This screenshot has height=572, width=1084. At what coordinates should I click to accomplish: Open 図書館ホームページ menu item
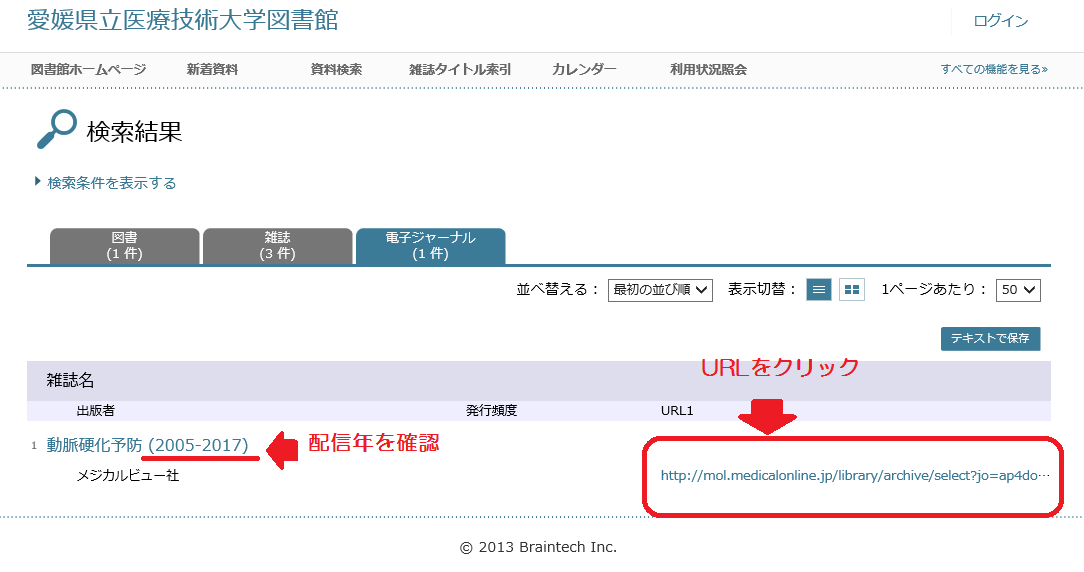(x=88, y=69)
